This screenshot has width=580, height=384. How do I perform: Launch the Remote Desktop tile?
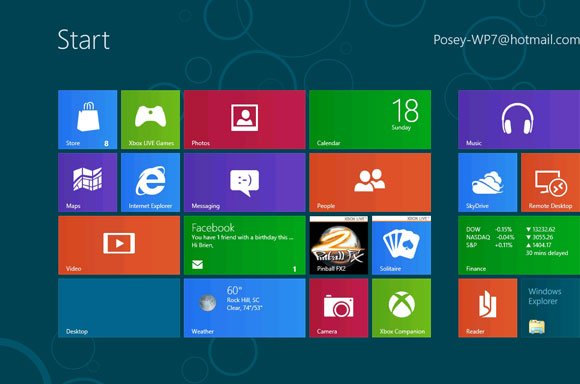[x=550, y=182]
